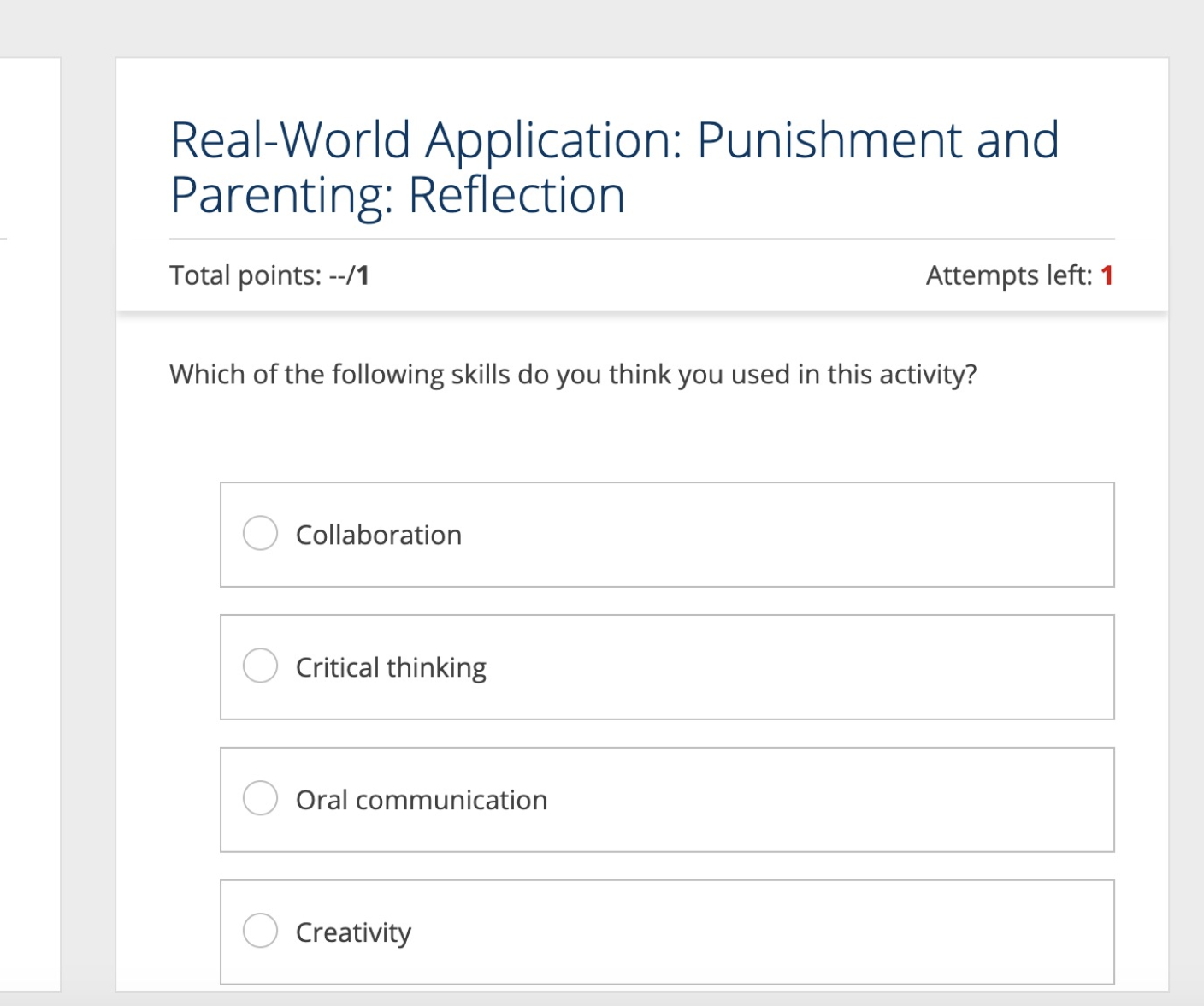Click the bold number 1 in Attempts left
Image resolution: width=1204 pixels, height=1006 pixels.
1107,275
